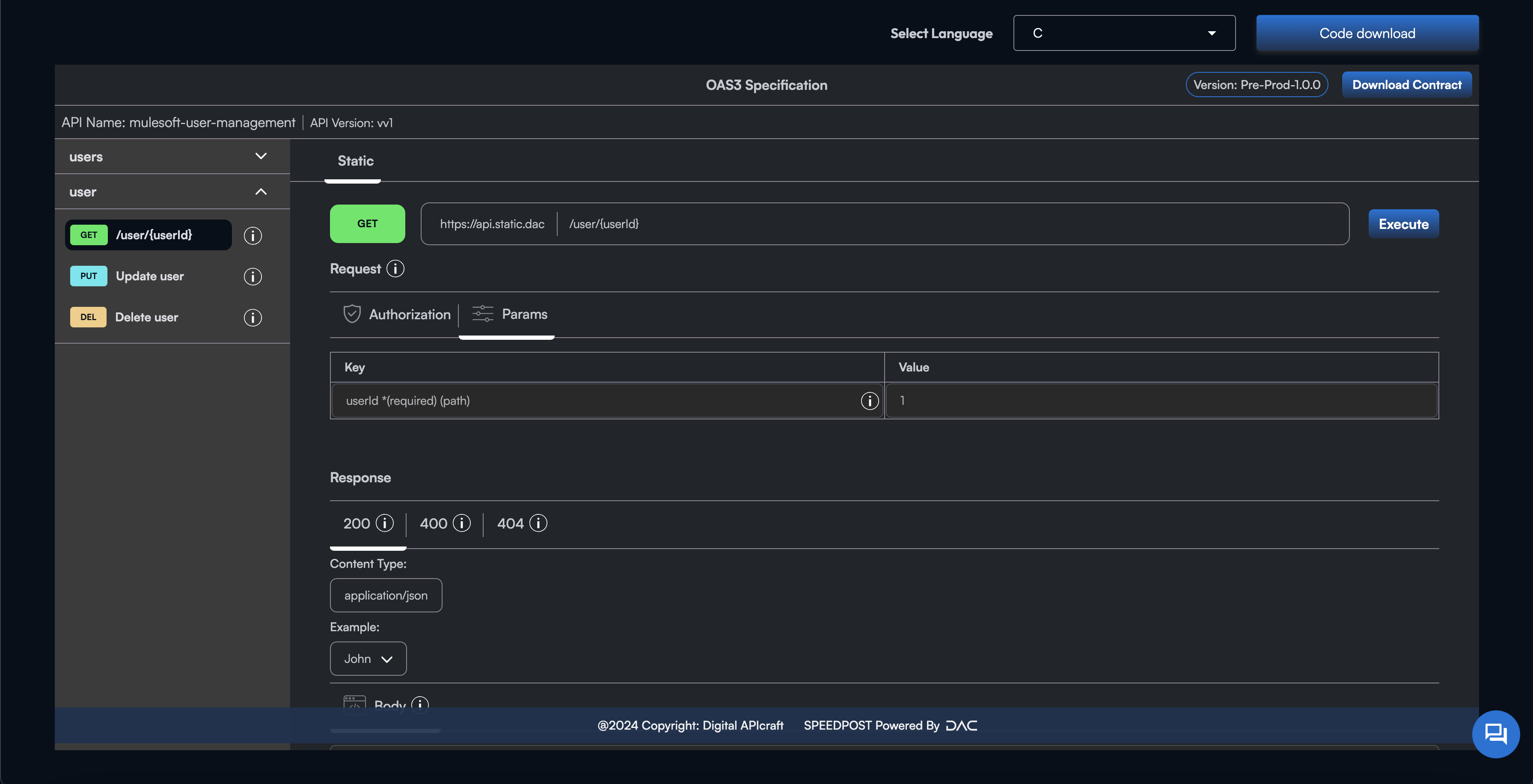Click the copyright Digital APIcraft text

(690, 725)
